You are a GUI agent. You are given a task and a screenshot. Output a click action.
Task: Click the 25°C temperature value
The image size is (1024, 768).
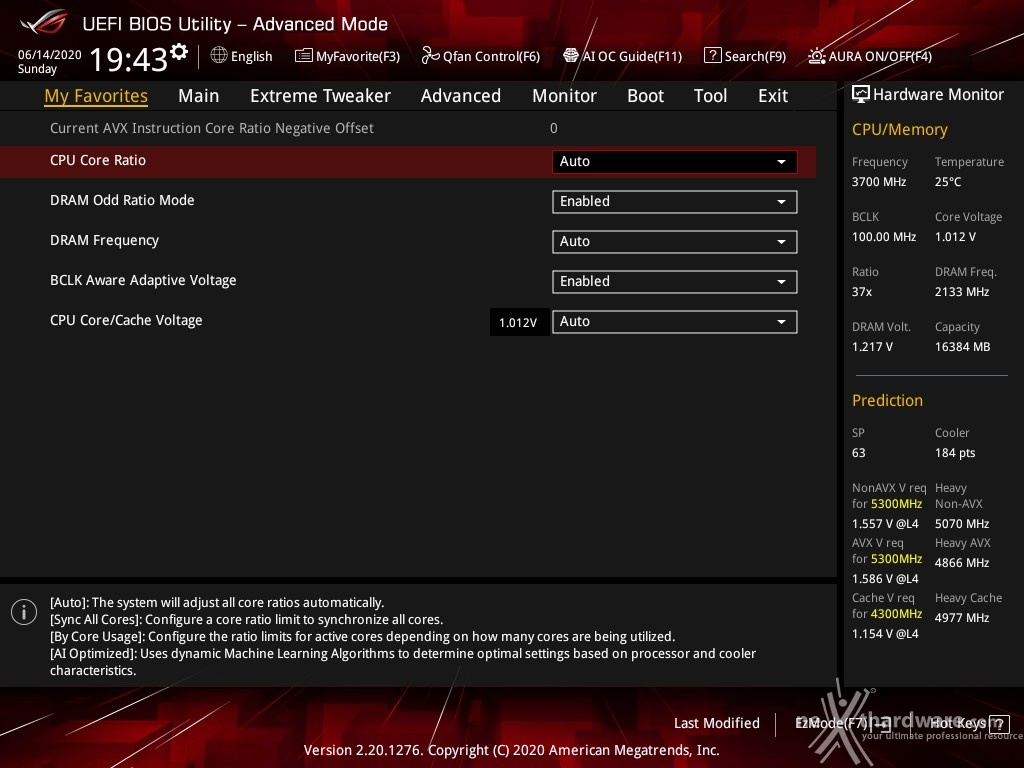click(948, 182)
